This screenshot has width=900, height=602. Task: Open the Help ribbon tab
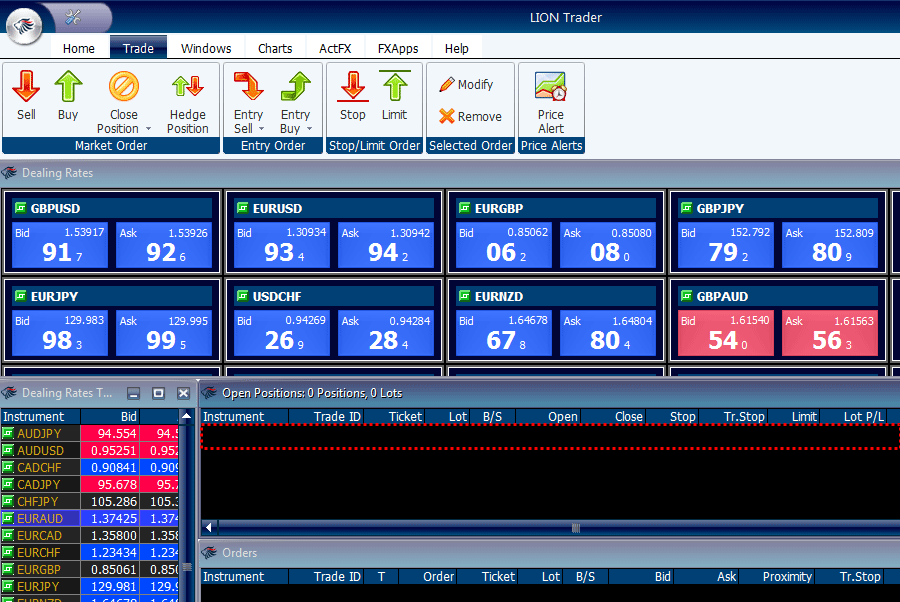(457, 48)
